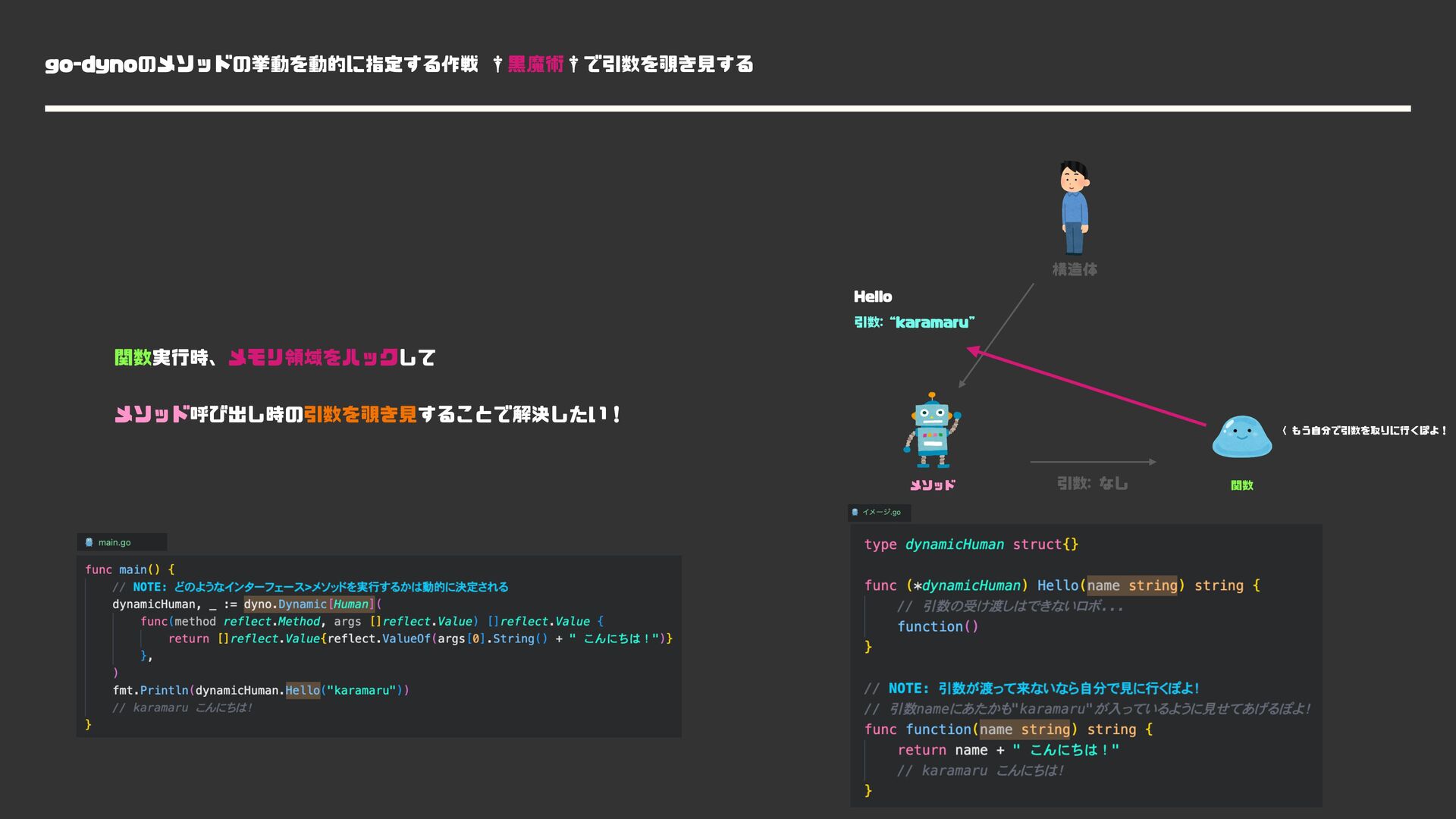The image size is (1456, 819).
Task: Click the NOTE comment line in main.go
Action: click(x=310, y=587)
